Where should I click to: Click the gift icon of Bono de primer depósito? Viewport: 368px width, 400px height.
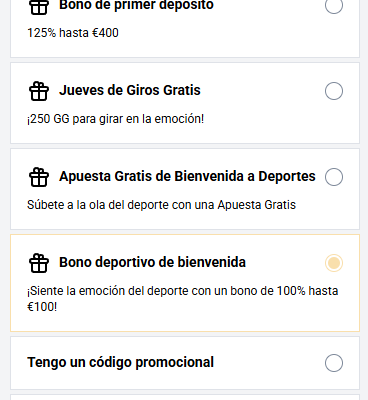(x=39, y=7)
